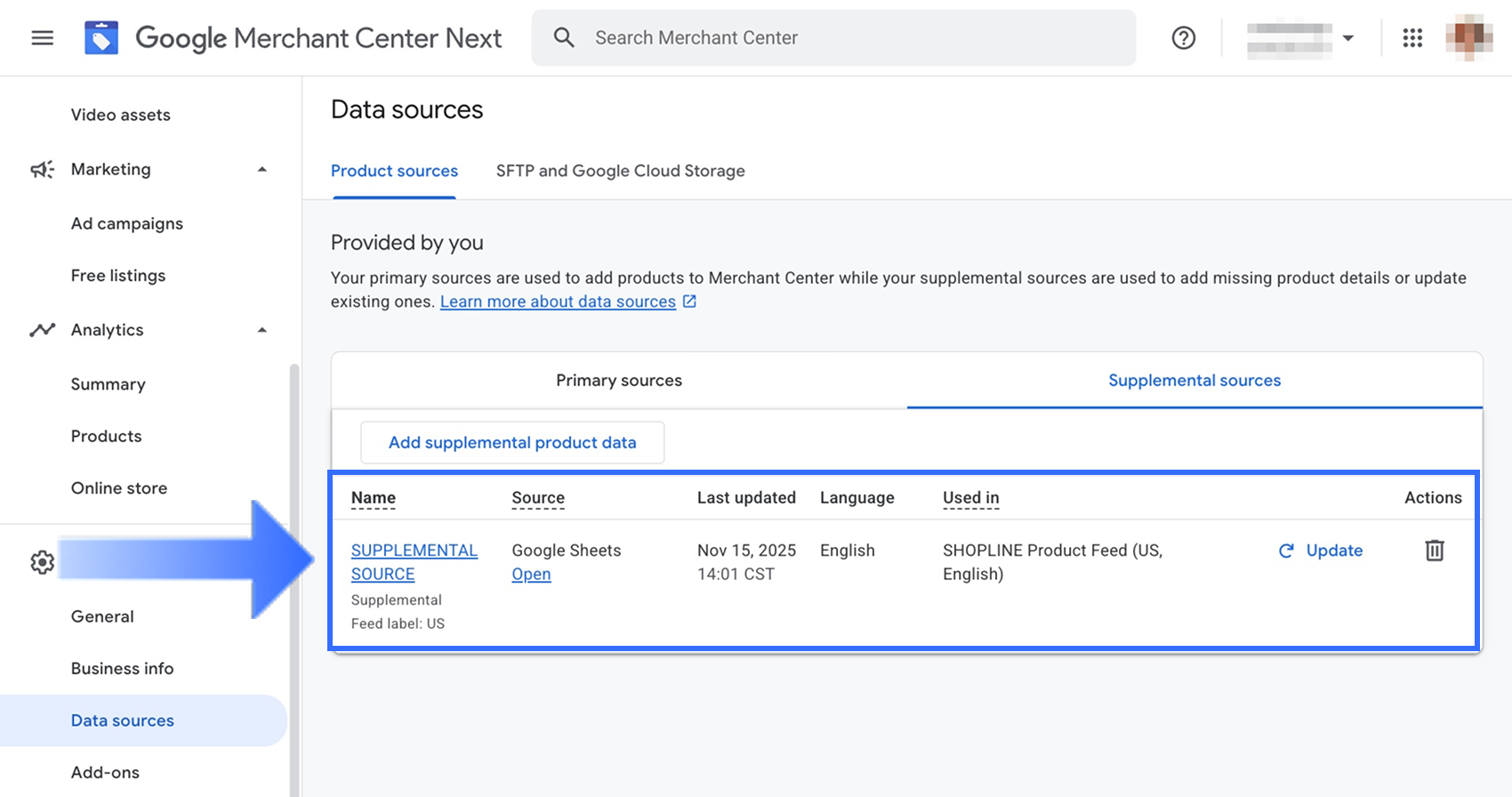This screenshot has height=797, width=1512.
Task: Click the settings gear icon in sidebar
Action: (42, 562)
